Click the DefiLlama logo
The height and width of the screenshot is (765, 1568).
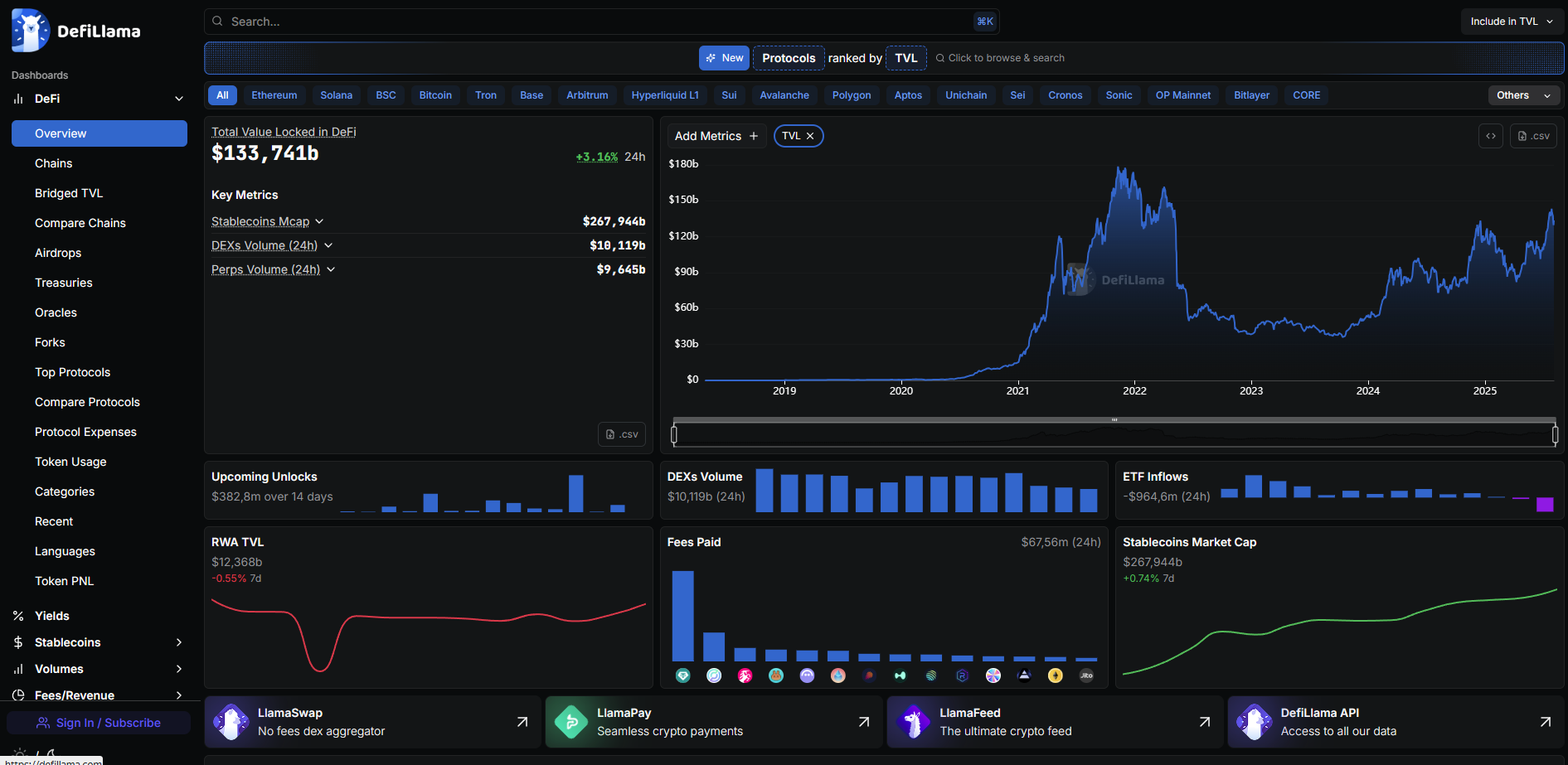point(76,31)
